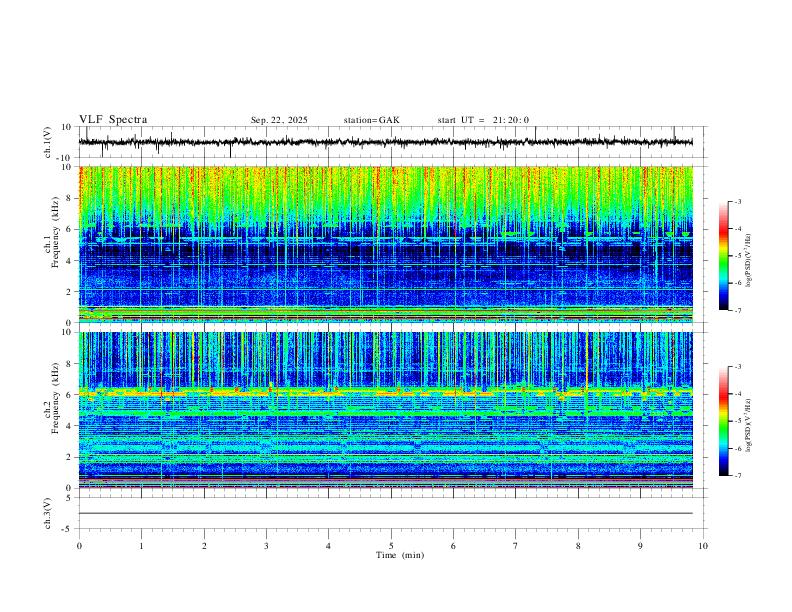The height and width of the screenshot is (612, 792).
Task: Click time-axis tick label '3'
Action: (266, 546)
